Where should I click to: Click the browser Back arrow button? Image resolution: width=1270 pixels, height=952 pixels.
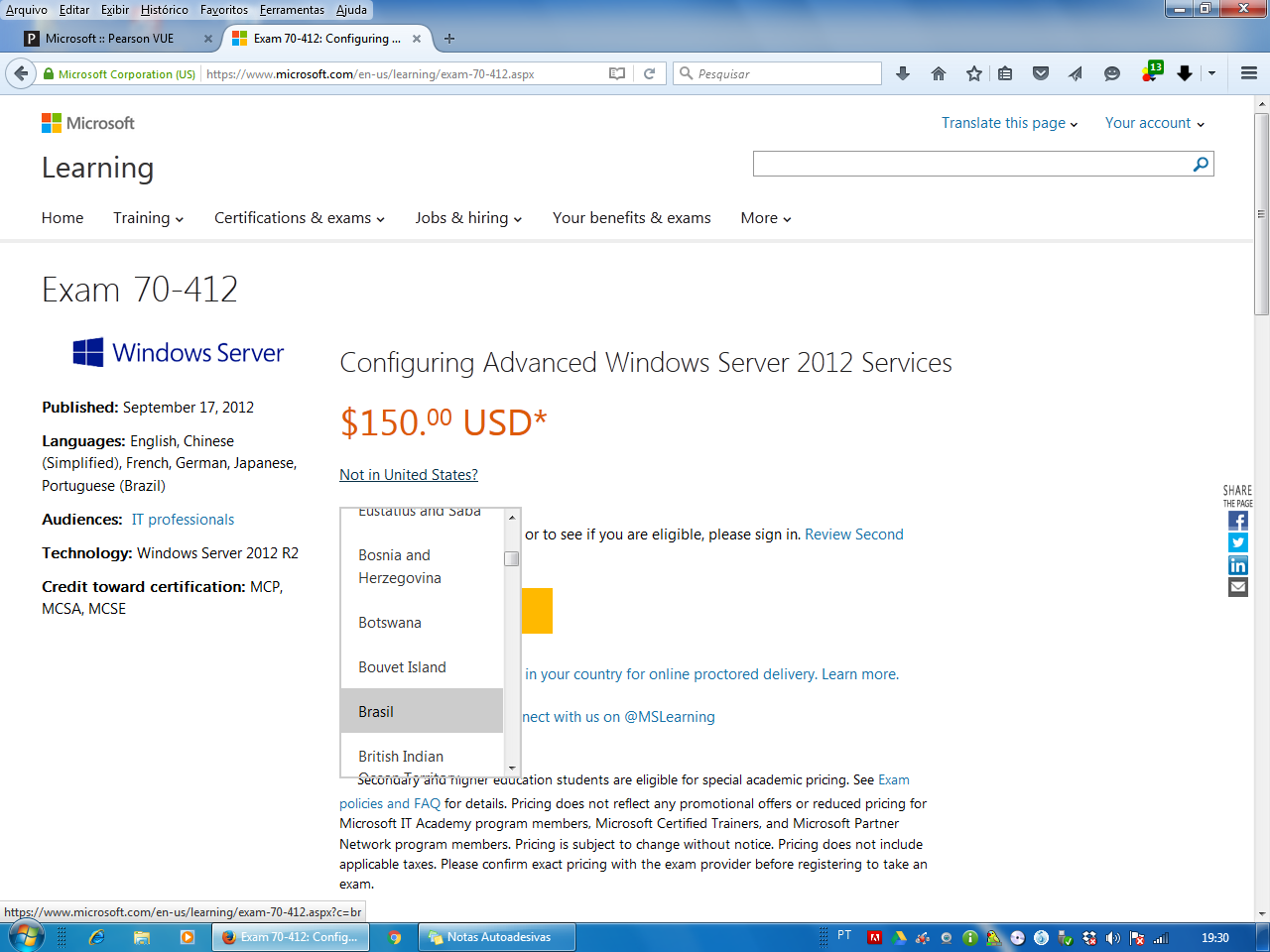pyautogui.click(x=21, y=73)
